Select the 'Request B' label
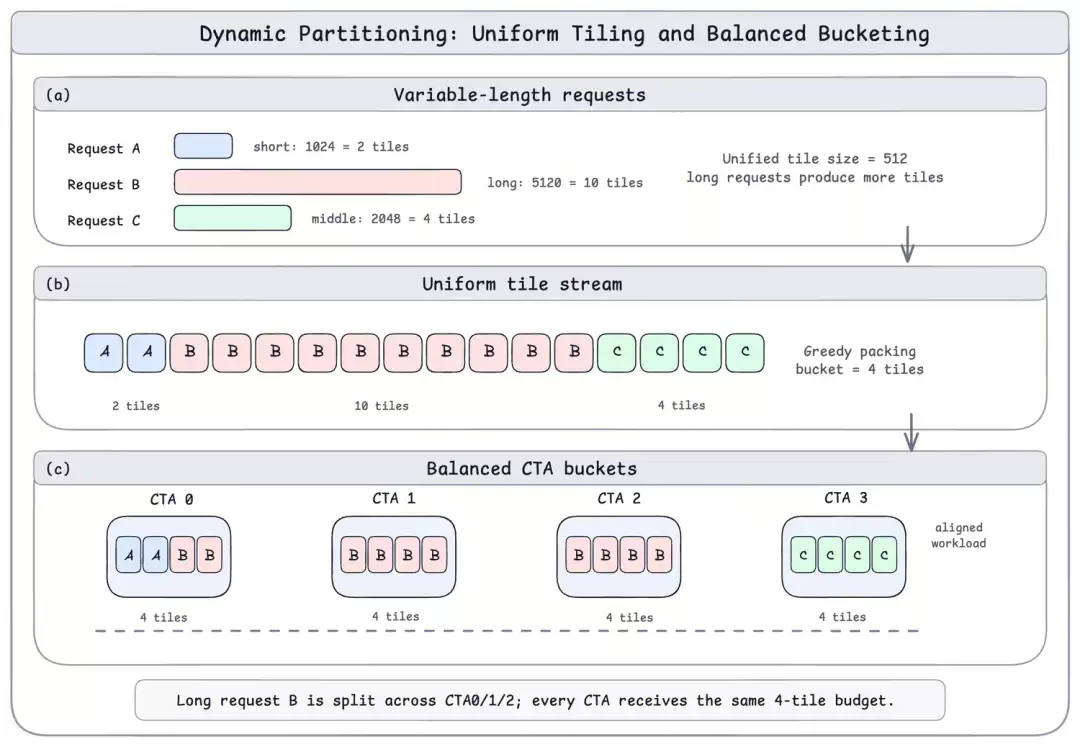Image resolution: width=1080 pixels, height=747 pixels. (x=103, y=185)
